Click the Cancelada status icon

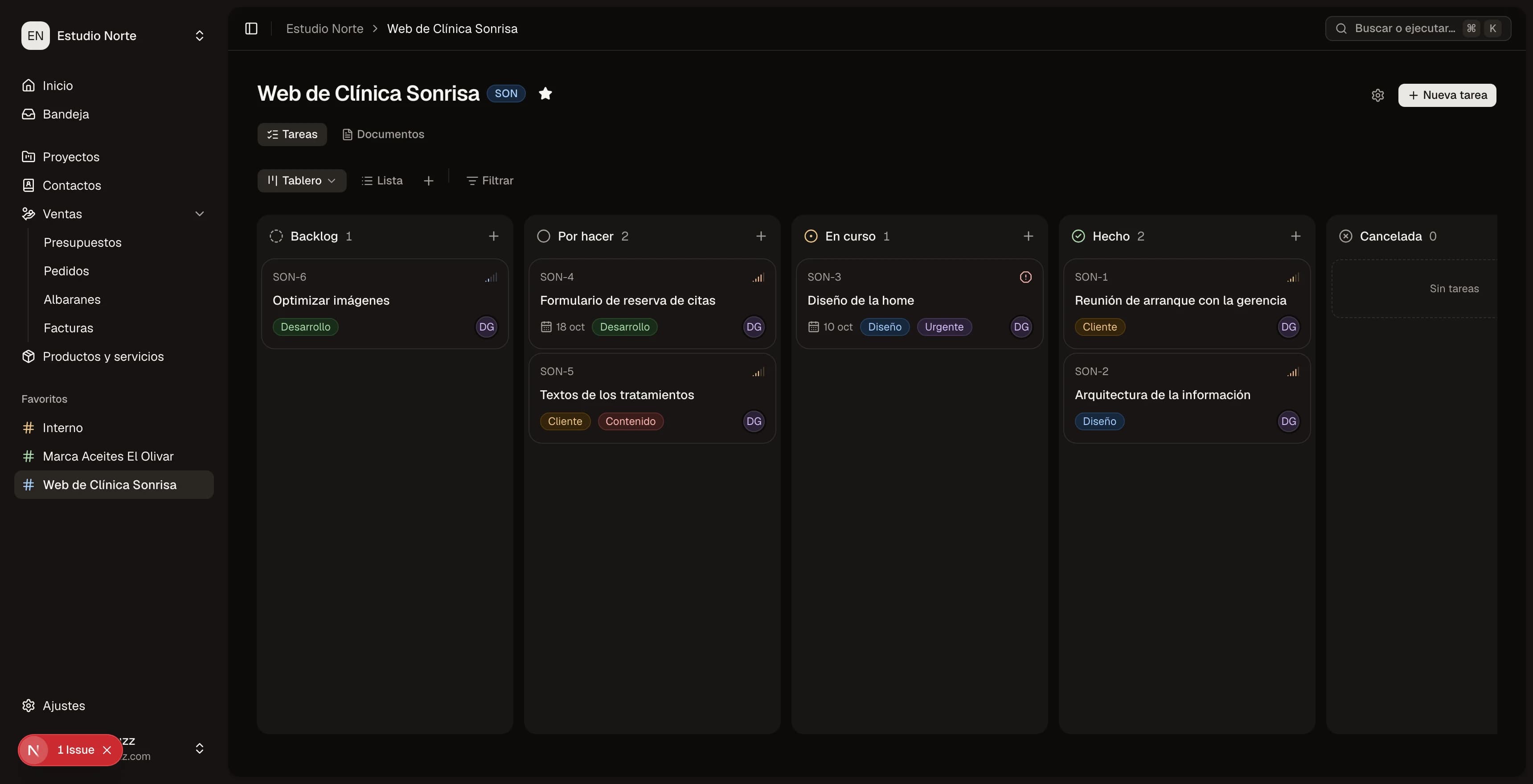(x=1345, y=236)
